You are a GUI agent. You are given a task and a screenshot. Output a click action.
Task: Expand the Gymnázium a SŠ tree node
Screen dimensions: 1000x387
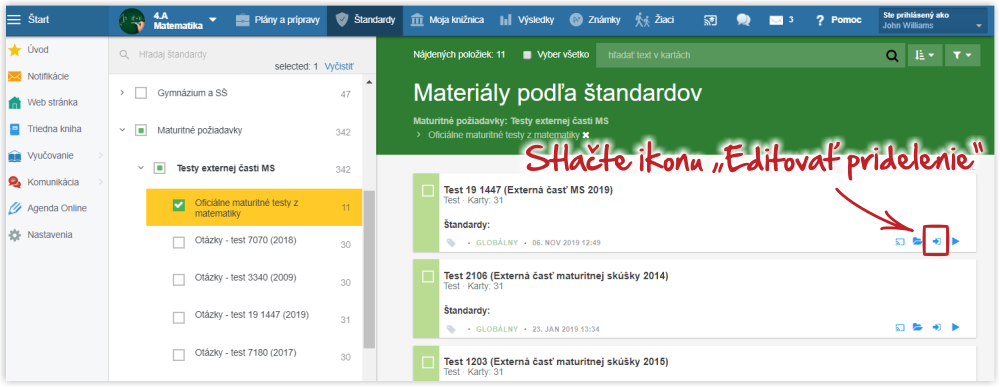[122, 93]
